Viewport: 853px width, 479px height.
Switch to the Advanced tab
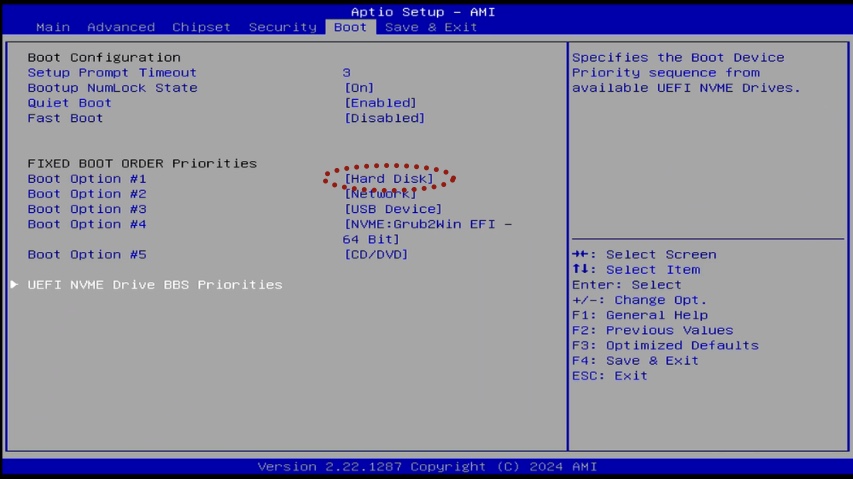pos(121,27)
